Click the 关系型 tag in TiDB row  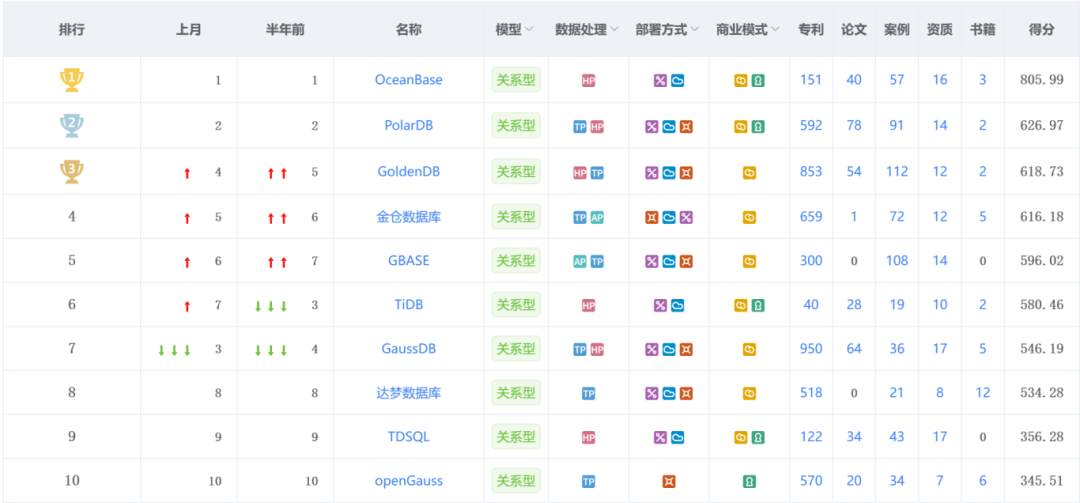click(x=516, y=304)
